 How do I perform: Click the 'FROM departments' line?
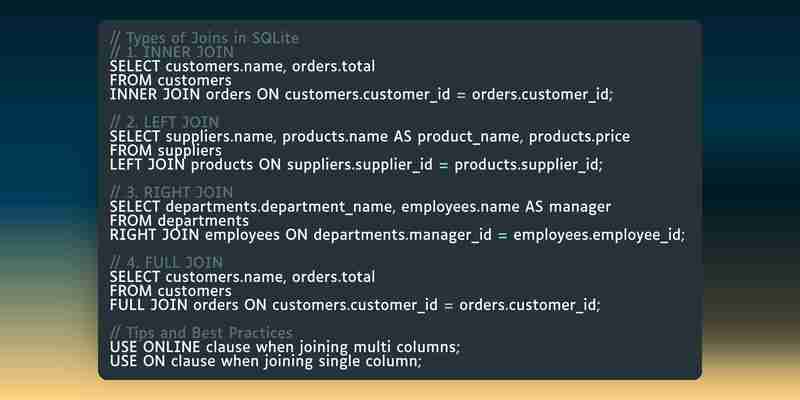179,221
